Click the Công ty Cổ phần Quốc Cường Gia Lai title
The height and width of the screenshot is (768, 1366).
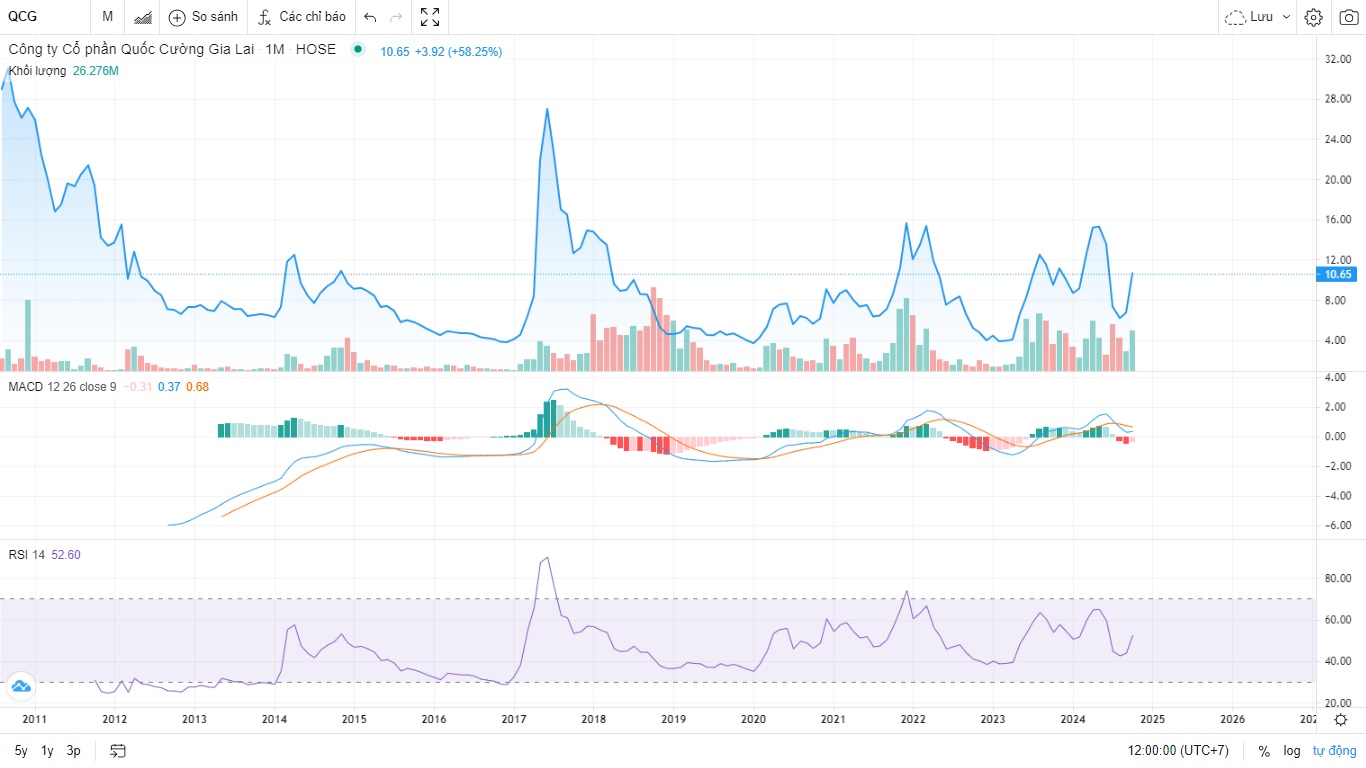(132, 50)
